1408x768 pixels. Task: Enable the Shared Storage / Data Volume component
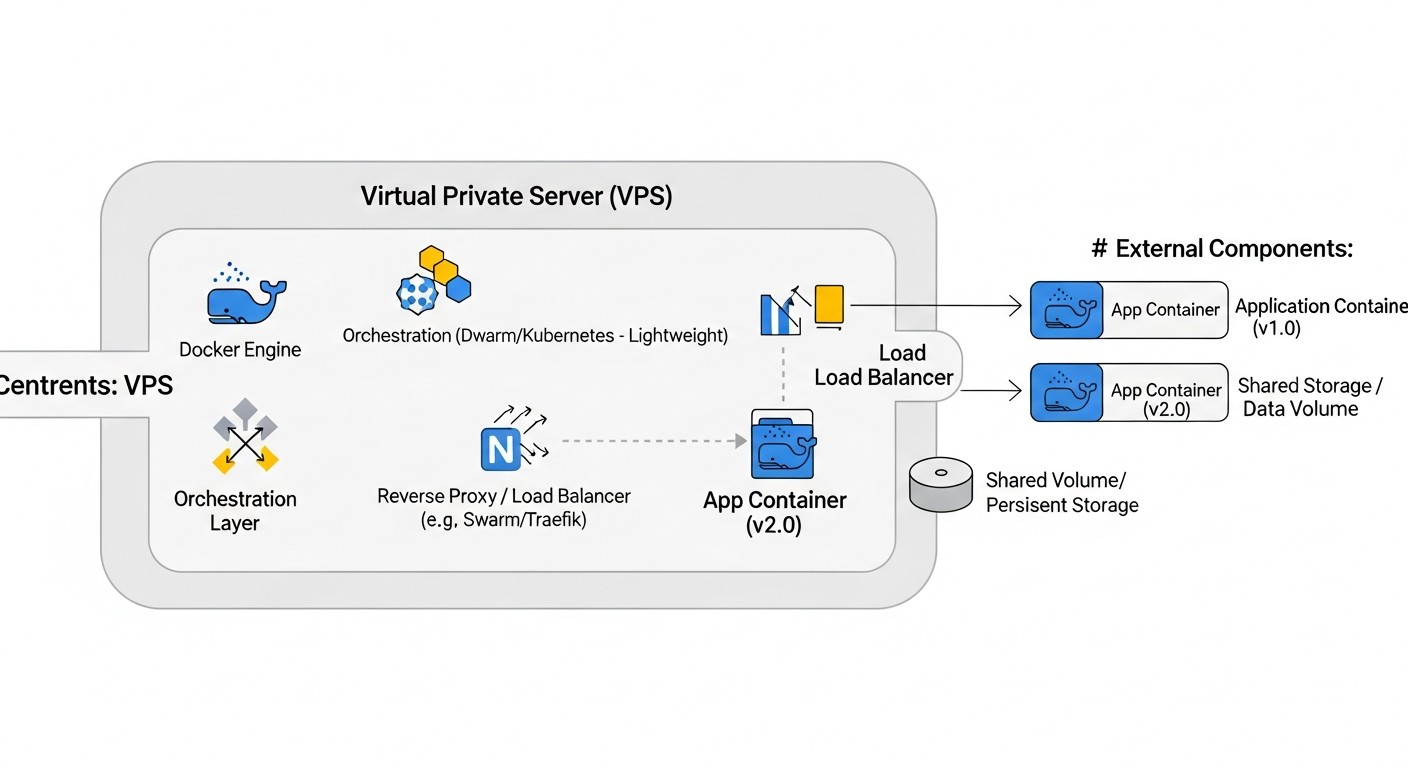click(1310, 396)
